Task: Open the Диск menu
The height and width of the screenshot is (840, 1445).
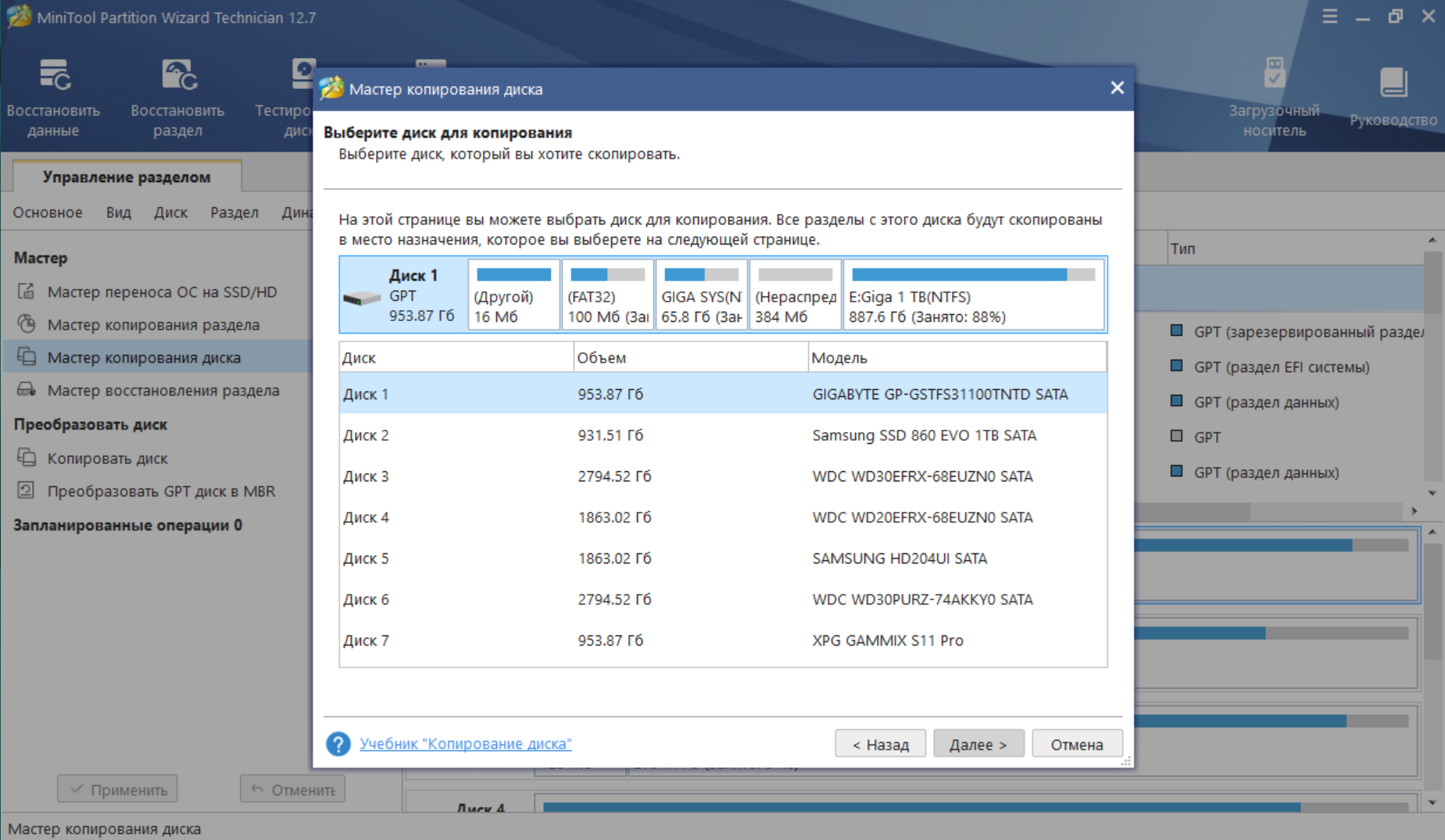Action: [x=171, y=213]
